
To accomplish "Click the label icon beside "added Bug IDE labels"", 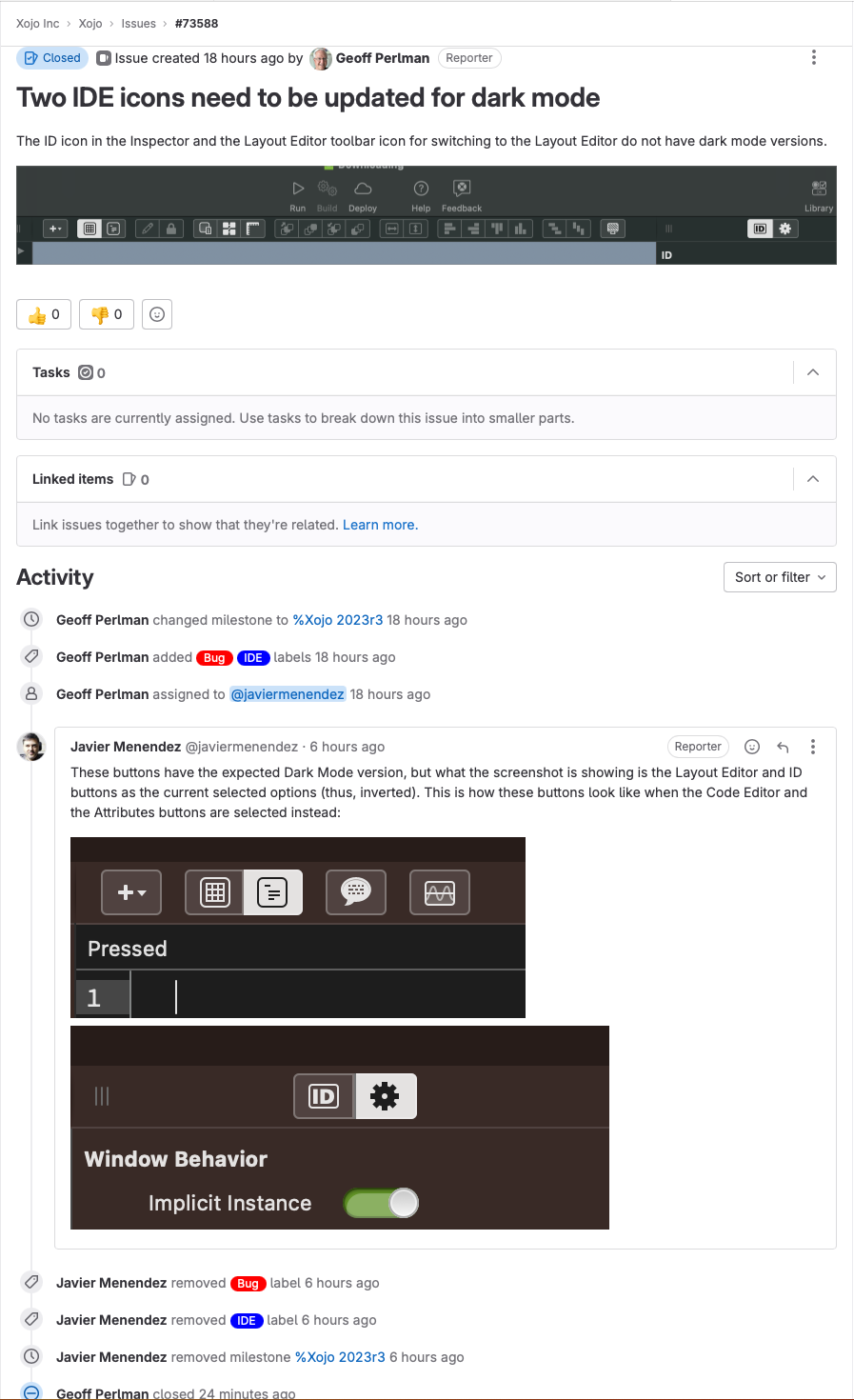I will (x=31, y=657).
